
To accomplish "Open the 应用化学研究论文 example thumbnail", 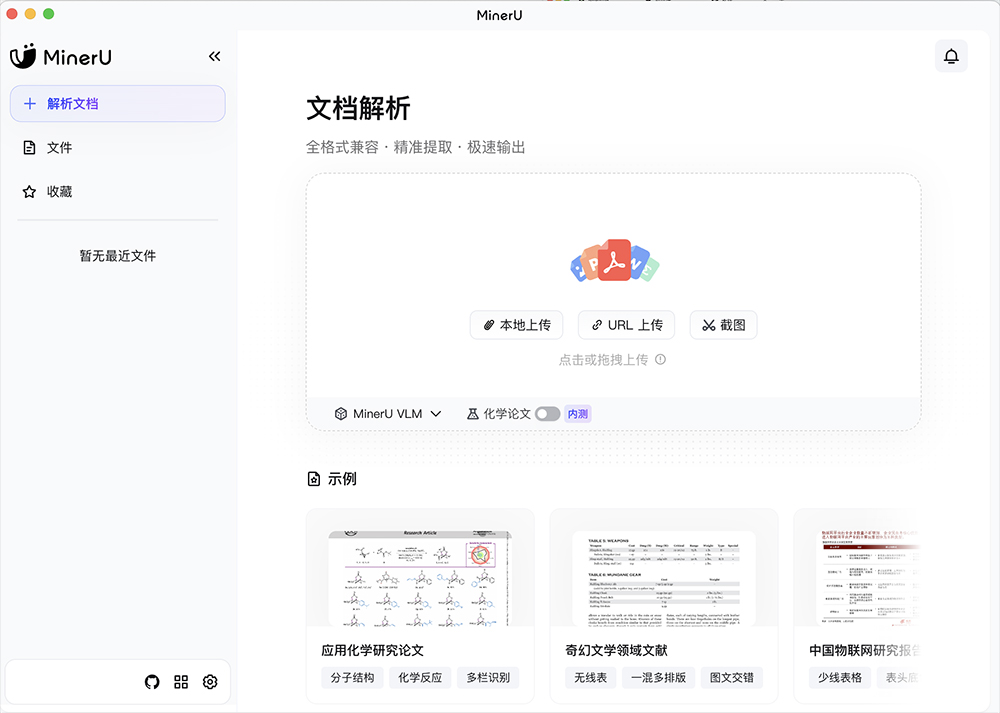I will [418, 580].
